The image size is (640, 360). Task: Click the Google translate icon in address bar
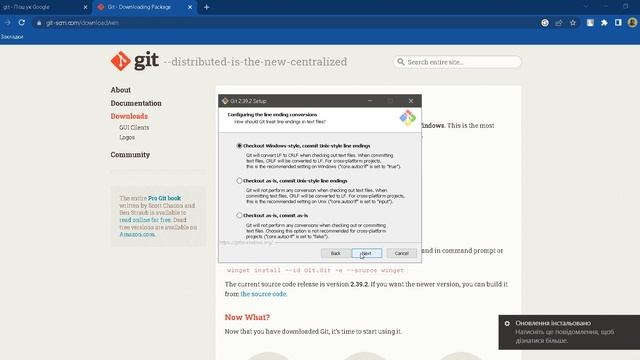(545, 23)
